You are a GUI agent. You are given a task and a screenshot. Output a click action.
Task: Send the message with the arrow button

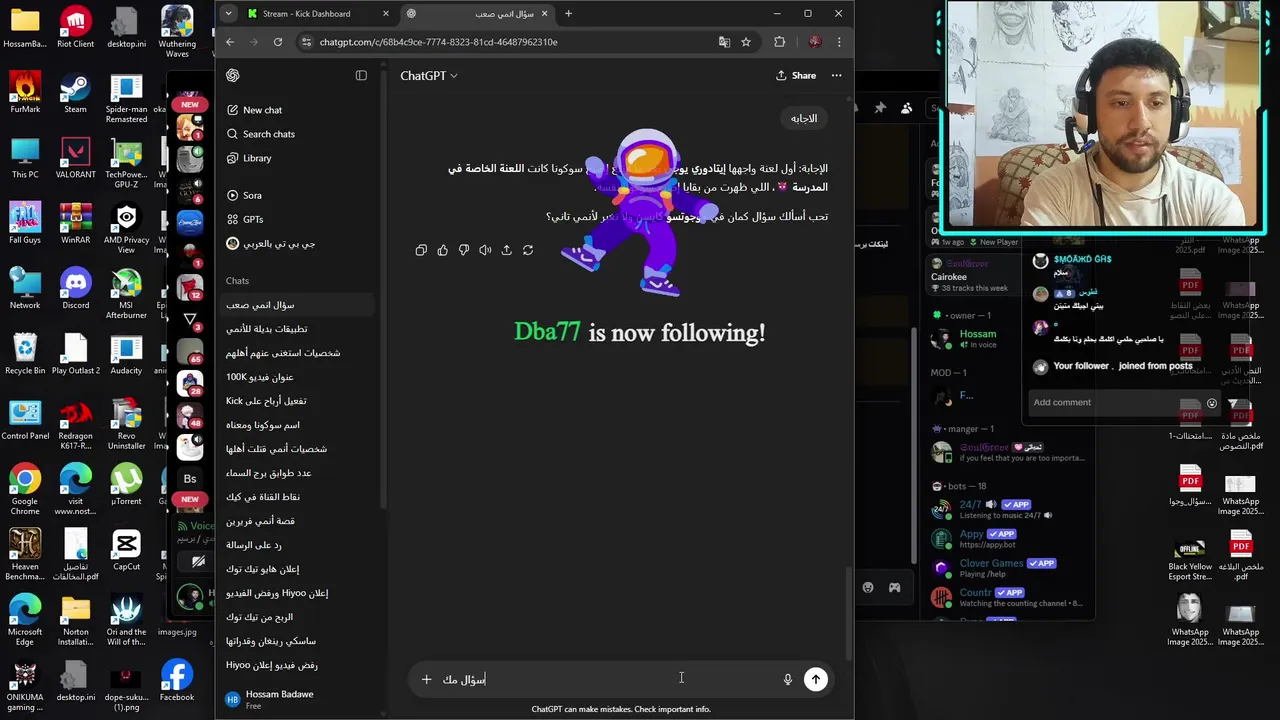click(816, 679)
